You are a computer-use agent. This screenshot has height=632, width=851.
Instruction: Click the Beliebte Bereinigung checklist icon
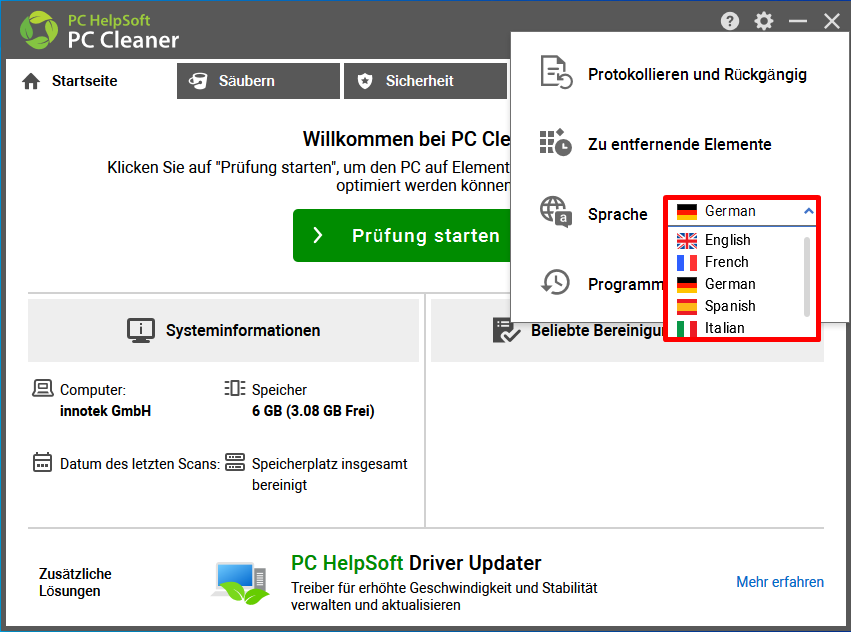[x=506, y=330]
